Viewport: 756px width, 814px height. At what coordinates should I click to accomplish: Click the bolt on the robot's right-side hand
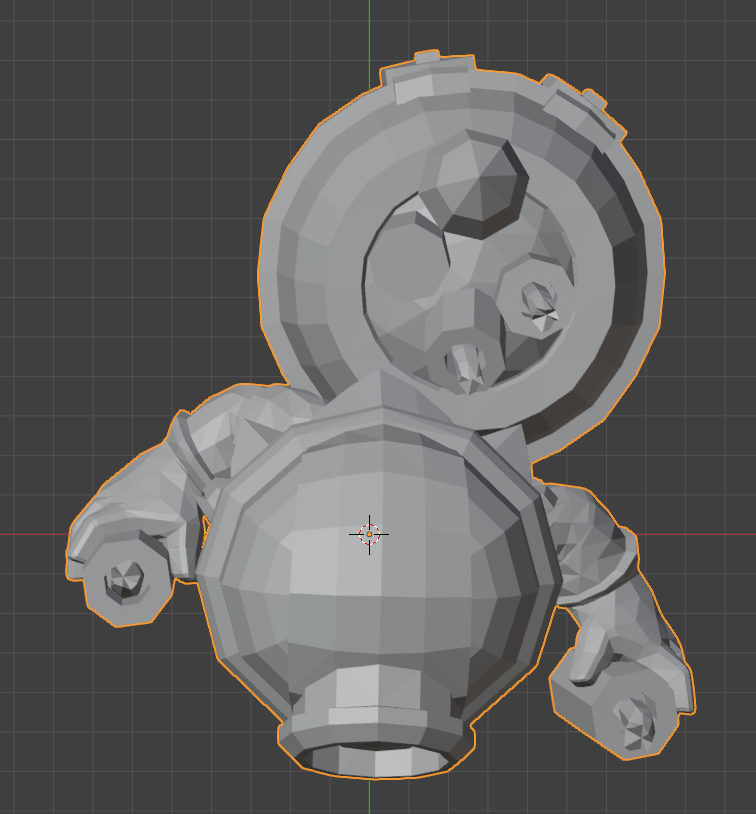pos(634,721)
